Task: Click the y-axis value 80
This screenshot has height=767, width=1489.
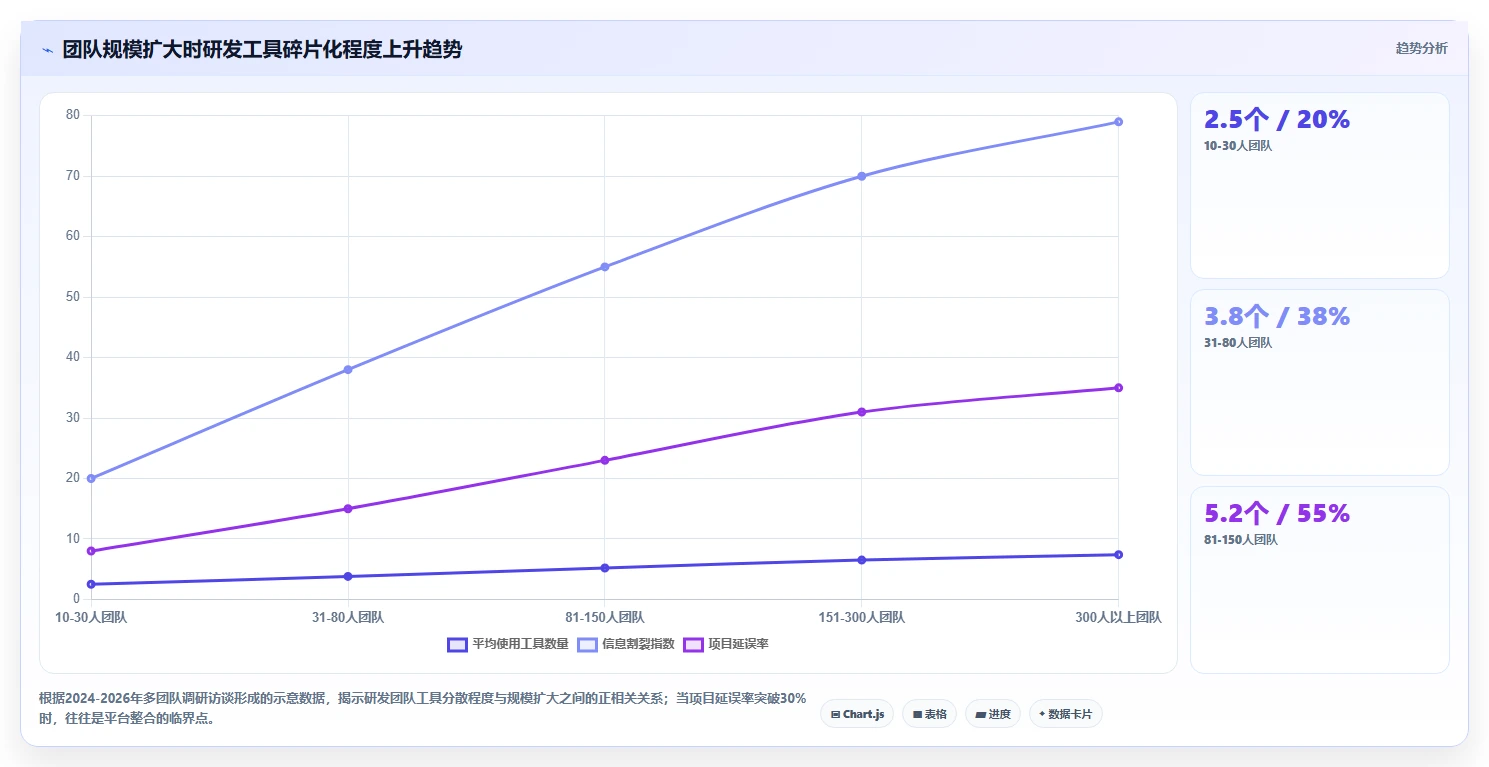Action: pyautogui.click(x=73, y=115)
